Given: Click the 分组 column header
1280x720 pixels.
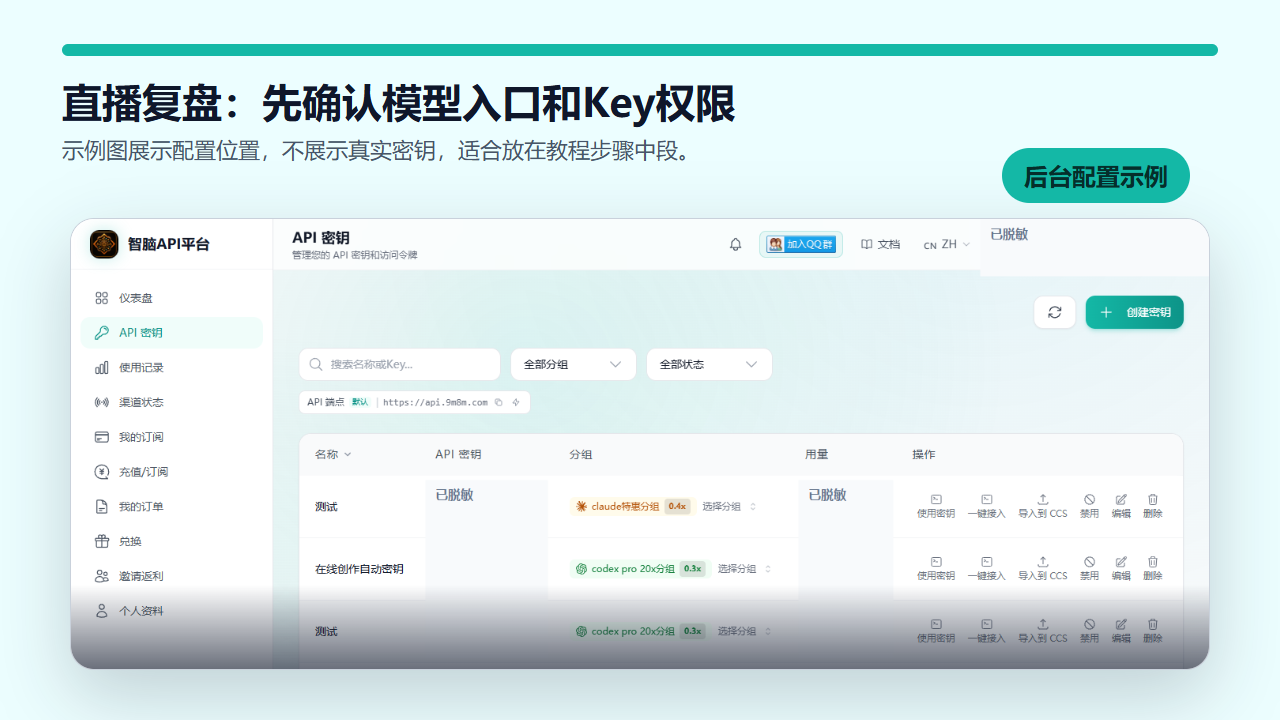Looking at the screenshot, I should 581,454.
